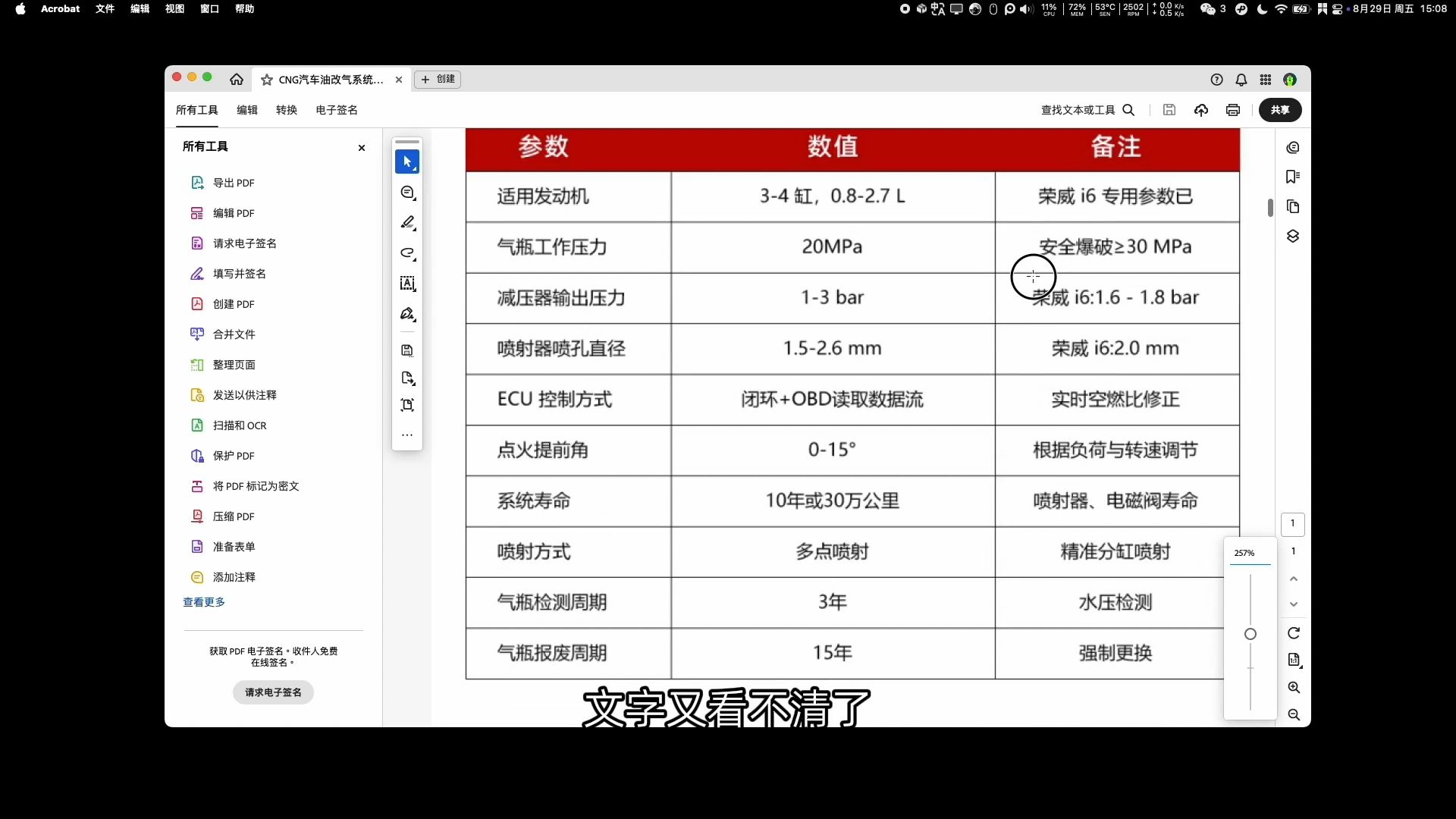Select the arrow selection tool
This screenshot has height=819, width=1456.
point(407,162)
